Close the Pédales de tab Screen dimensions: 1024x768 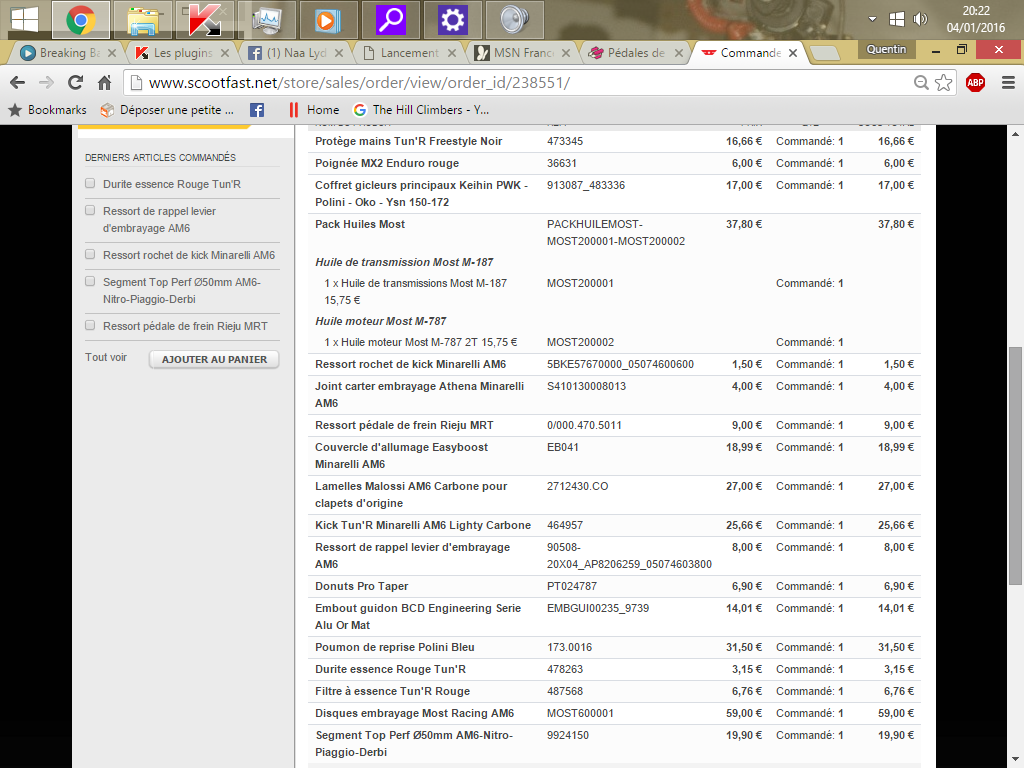(x=679, y=53)
